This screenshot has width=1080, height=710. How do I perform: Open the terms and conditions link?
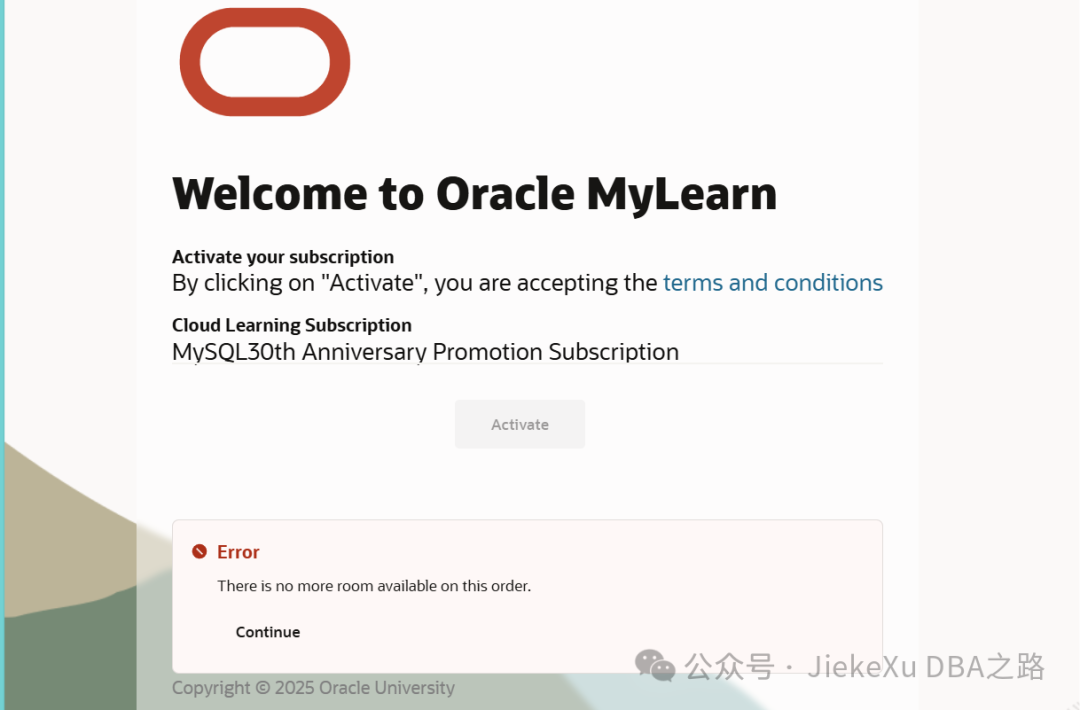click(772, 283)
